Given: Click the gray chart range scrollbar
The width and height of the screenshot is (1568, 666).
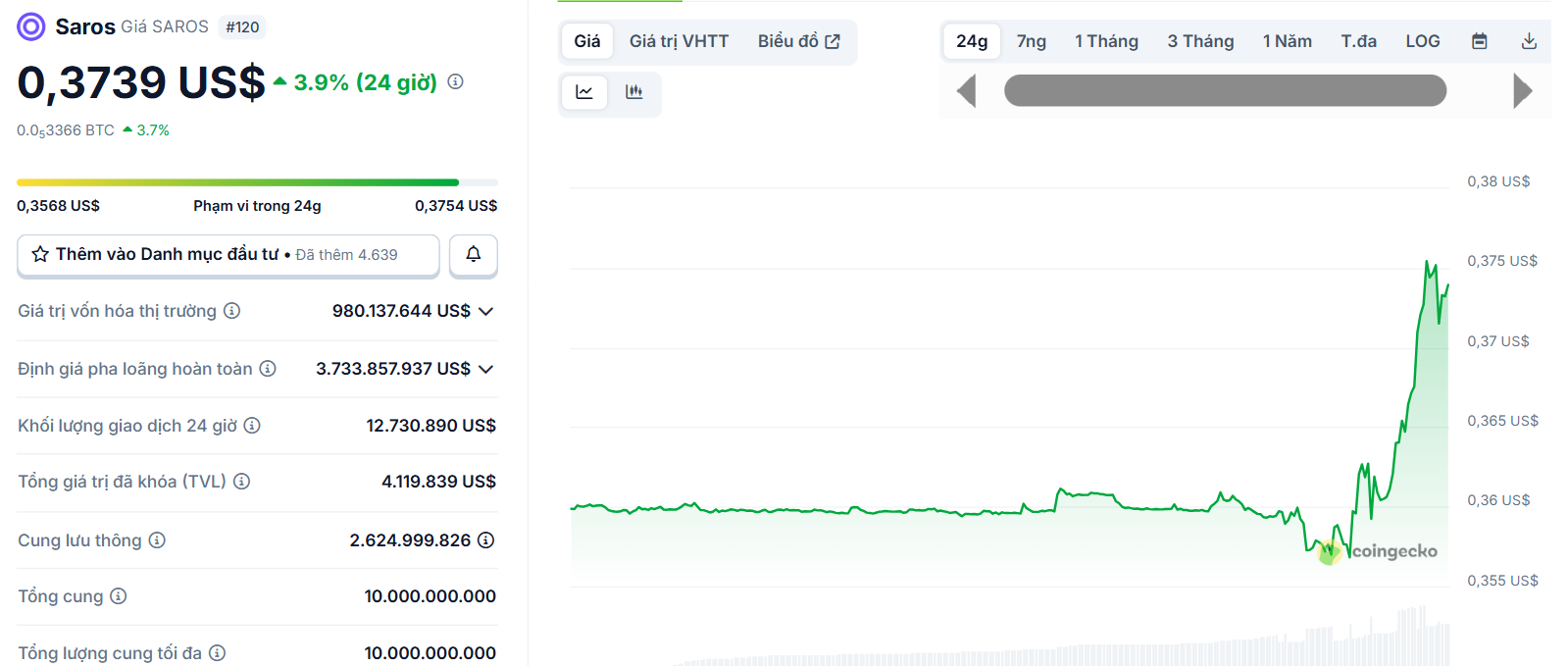Looking at the screenshot, I should tap(1225, 91).
